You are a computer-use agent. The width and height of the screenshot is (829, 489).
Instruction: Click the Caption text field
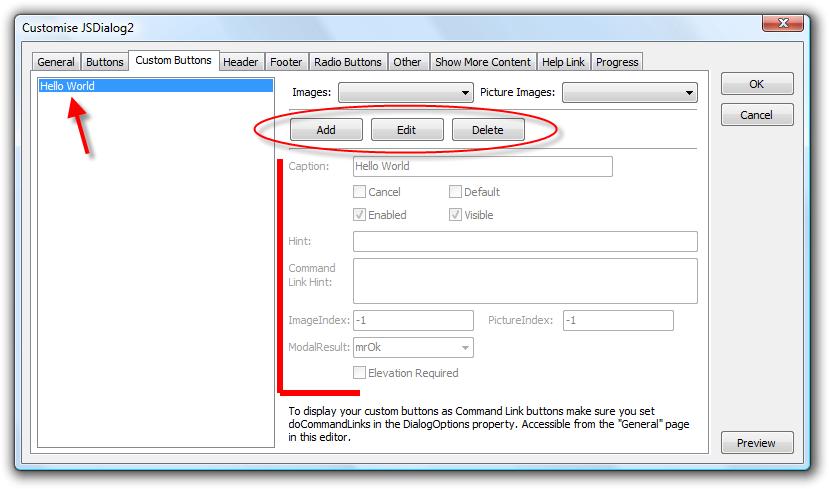tap(483, 167)
